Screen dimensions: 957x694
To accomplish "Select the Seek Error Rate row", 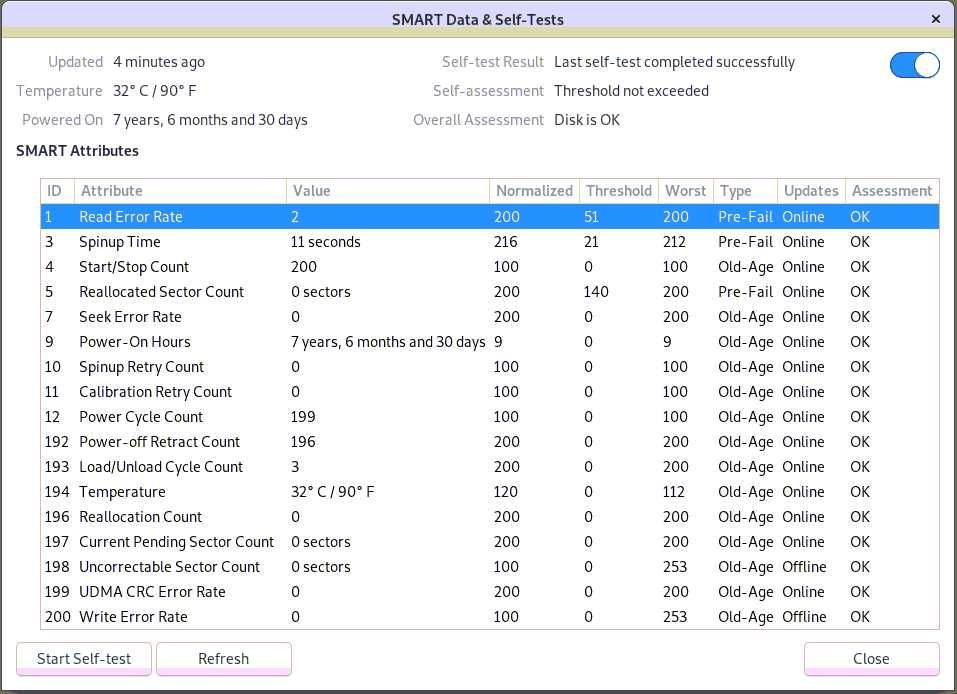I will pos(489,317).
